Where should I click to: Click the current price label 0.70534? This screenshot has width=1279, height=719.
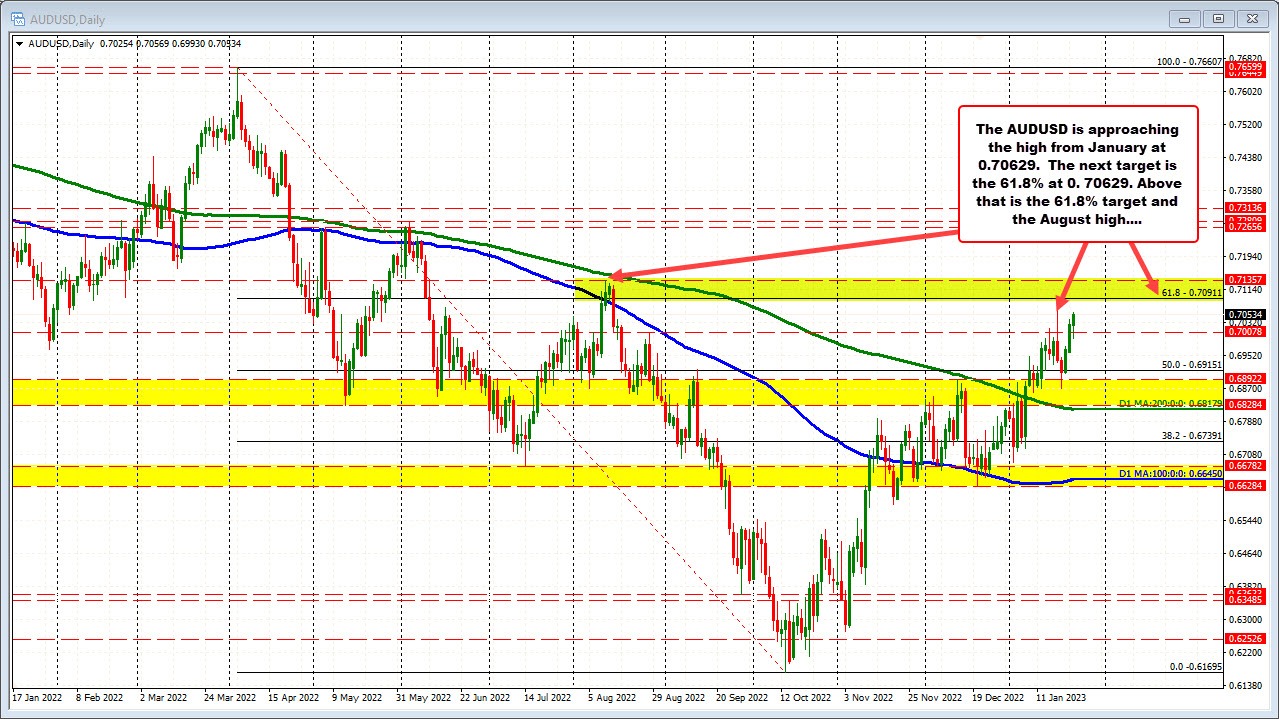coord(1246,316)
